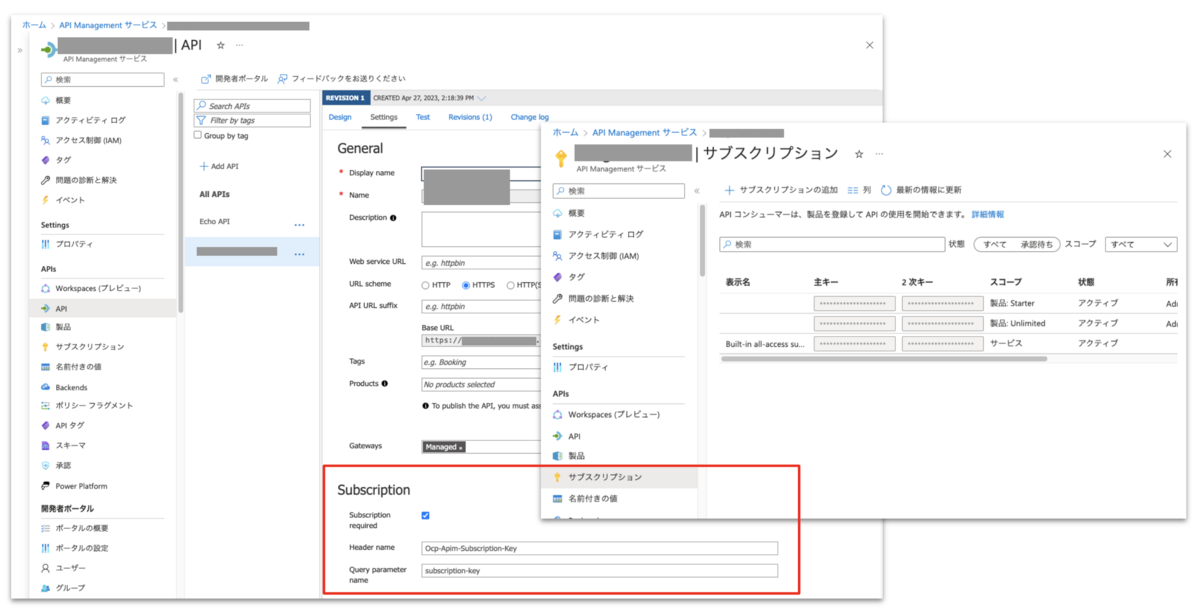
Task: Open the Products selection dropdown
Action: [481, 384]
